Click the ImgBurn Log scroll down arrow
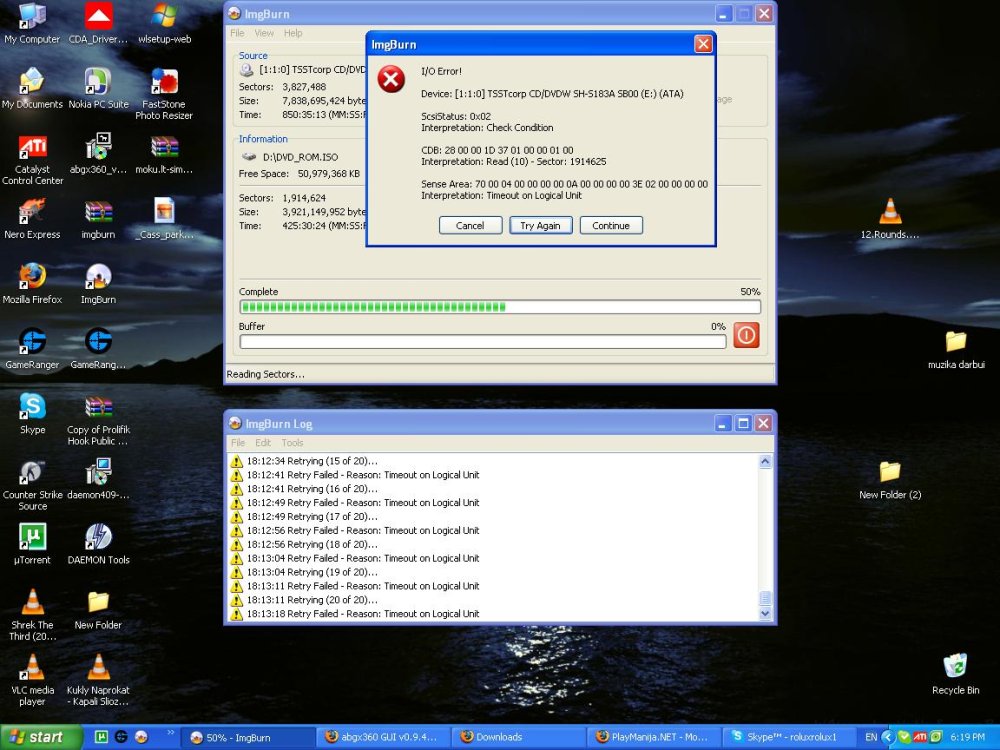 tap(765, 614)
